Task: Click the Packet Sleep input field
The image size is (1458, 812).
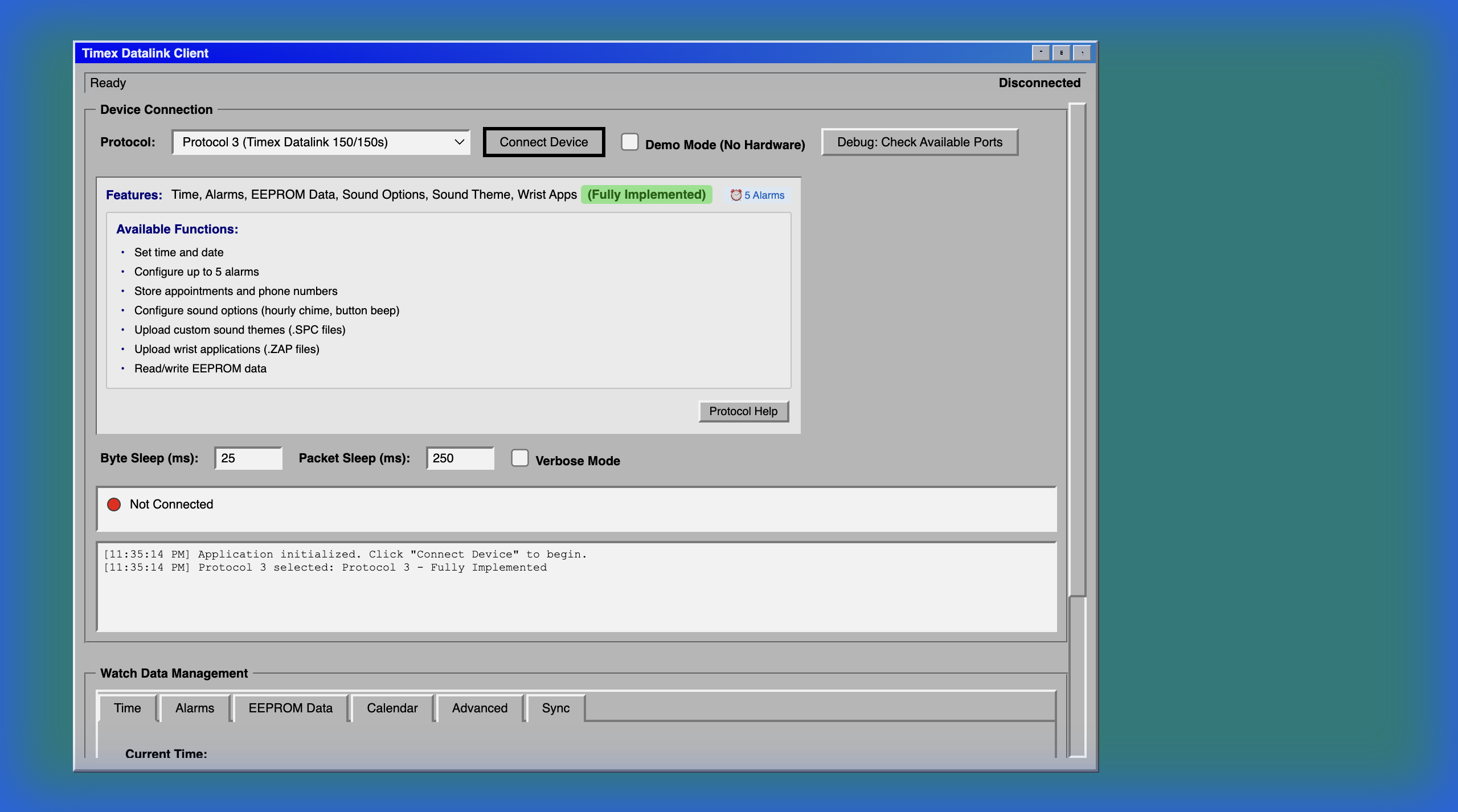Action: [460, 458]
